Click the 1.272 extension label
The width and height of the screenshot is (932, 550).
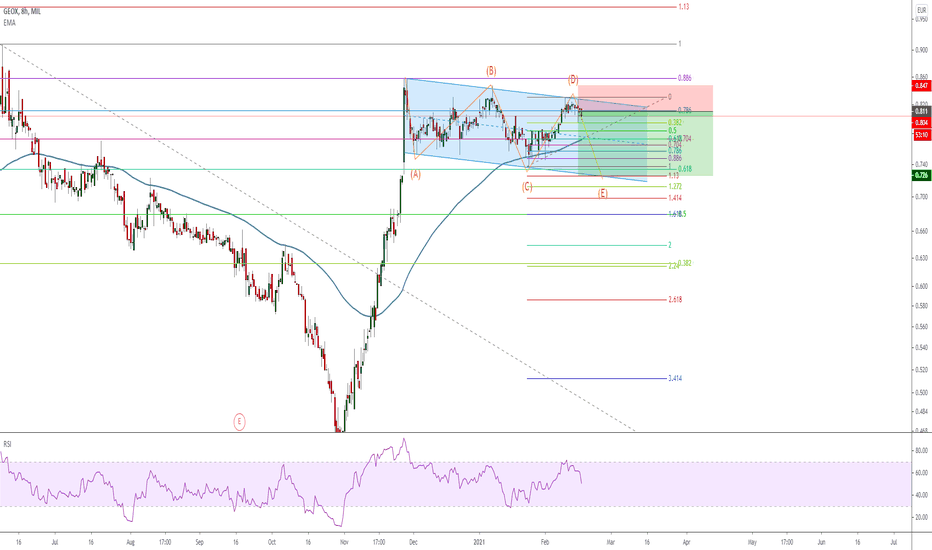coord(675,187)
